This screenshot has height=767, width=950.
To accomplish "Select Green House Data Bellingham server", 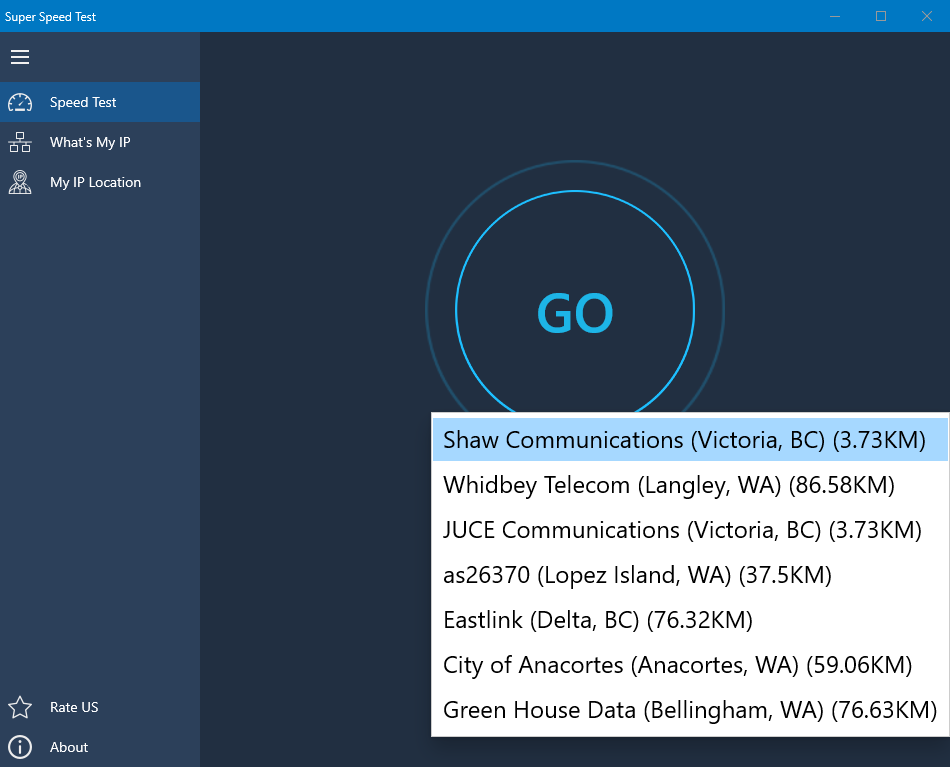I will click(689, 710).
